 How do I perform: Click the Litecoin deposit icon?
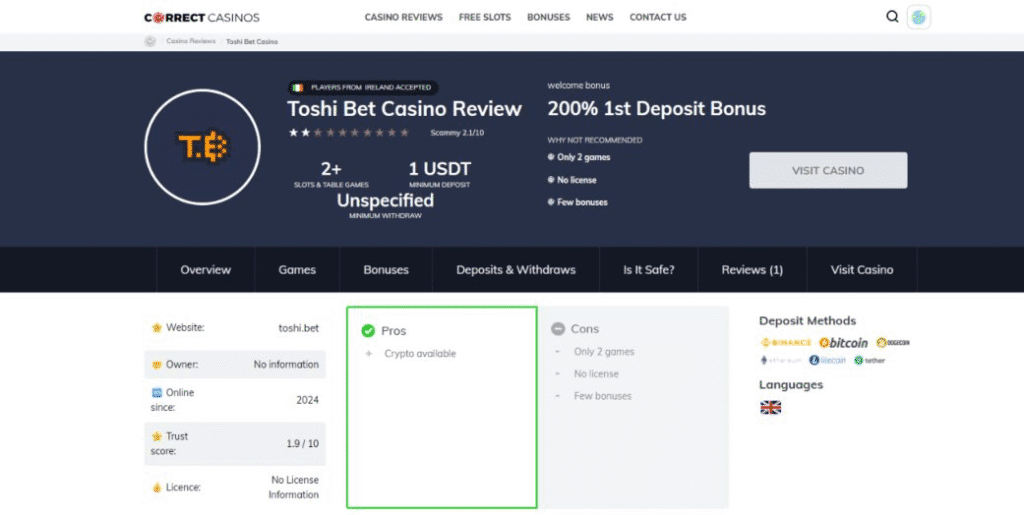828,360
